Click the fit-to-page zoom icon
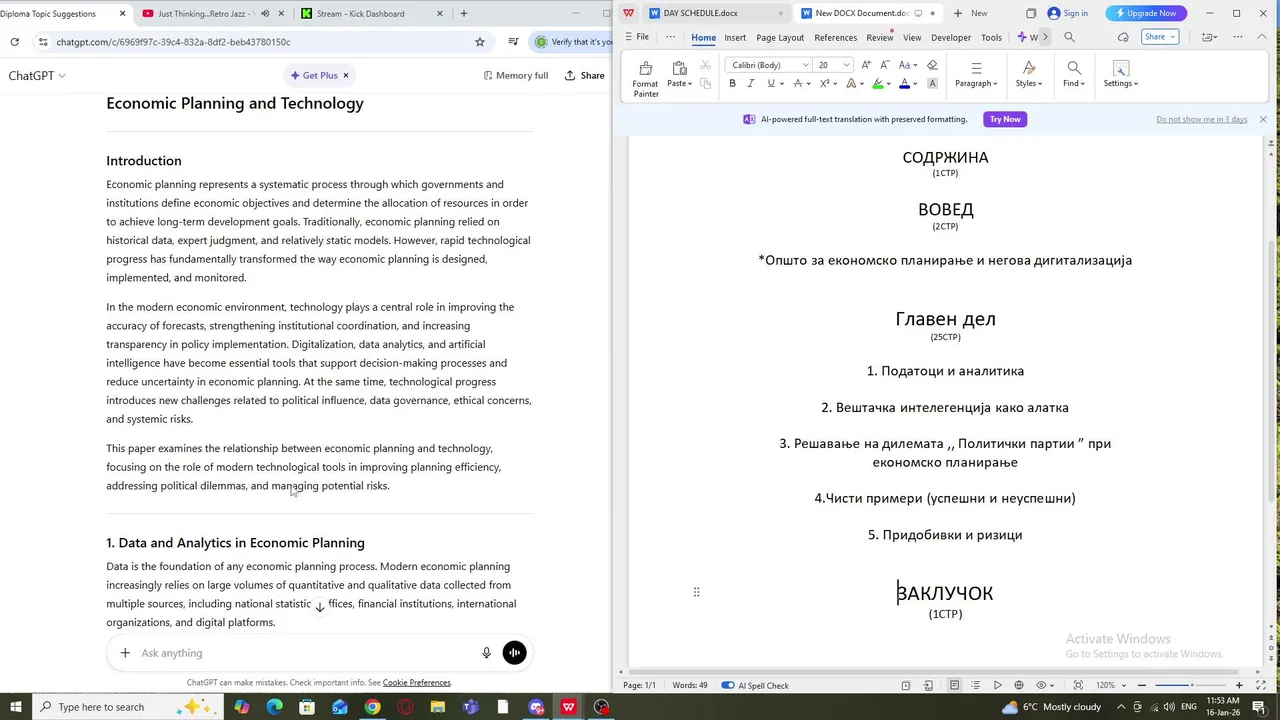The width and height of the screenshot is (1280, 720). [x=1078, y=685]
